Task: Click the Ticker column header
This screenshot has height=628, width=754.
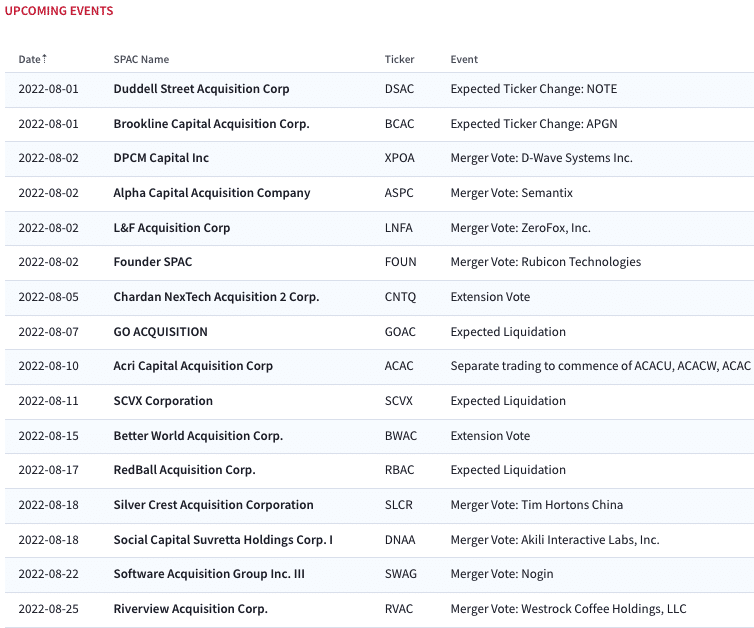Action: click(x=399, y=59)
